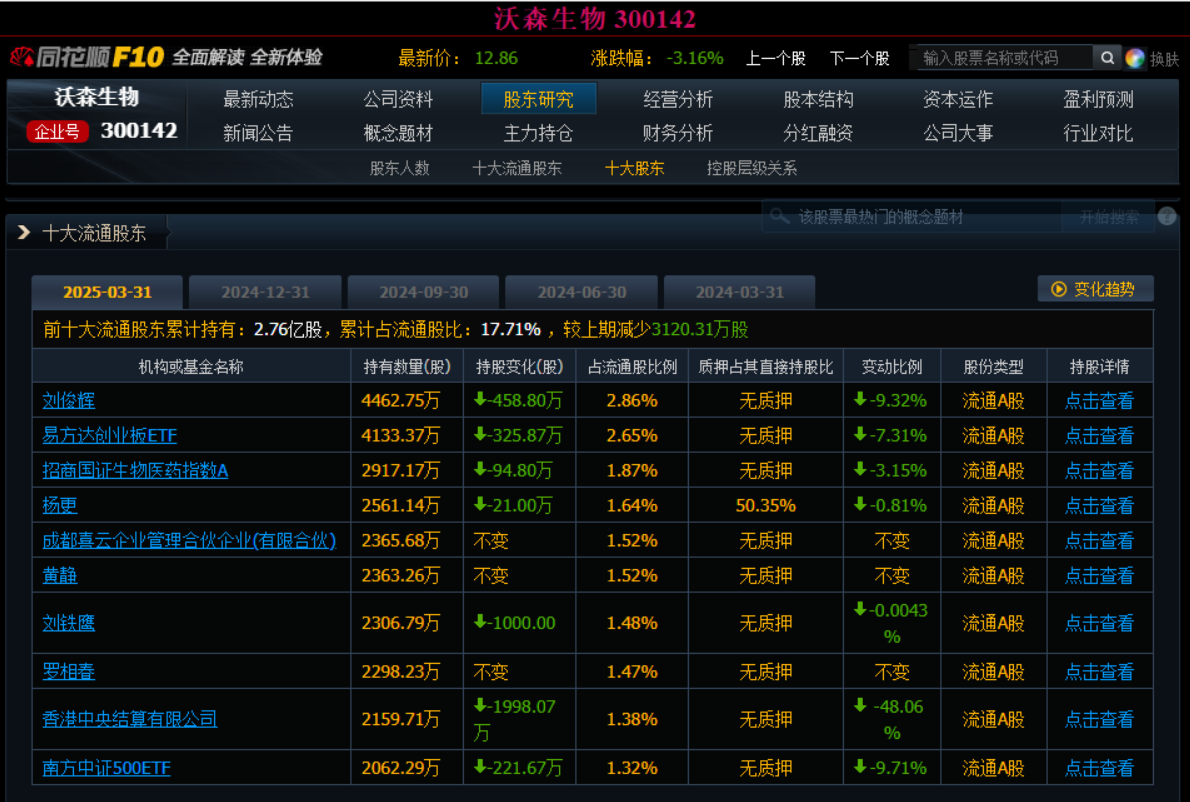The width and height of the screenshot is (1190, 802).
Task: Click 点击查看 in 罗相春 row
Action: tap(1099, 671)
